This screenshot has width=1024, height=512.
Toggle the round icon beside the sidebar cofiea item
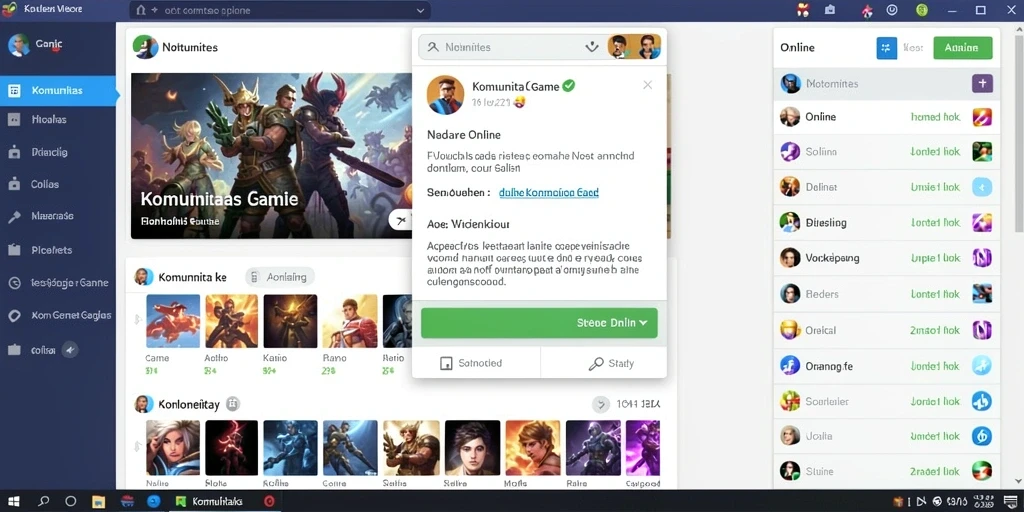[70, 350]
